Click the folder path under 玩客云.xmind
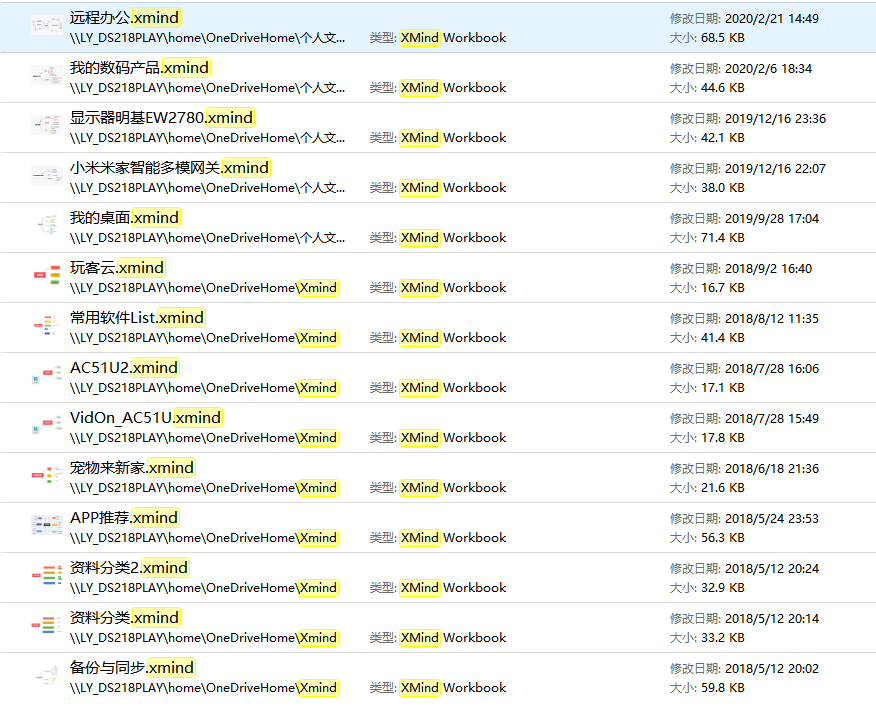 point(204,288)
